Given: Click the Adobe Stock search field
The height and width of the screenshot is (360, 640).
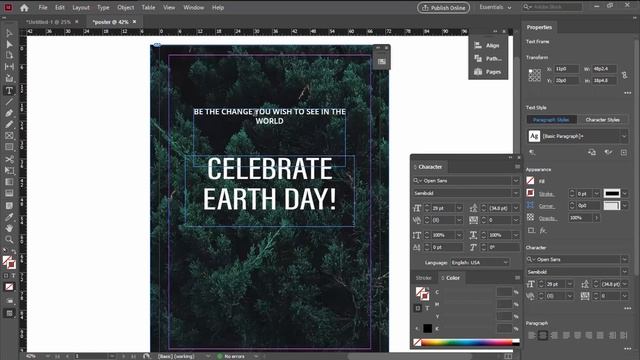Looking at the screenshot, I should coord(552,7).
